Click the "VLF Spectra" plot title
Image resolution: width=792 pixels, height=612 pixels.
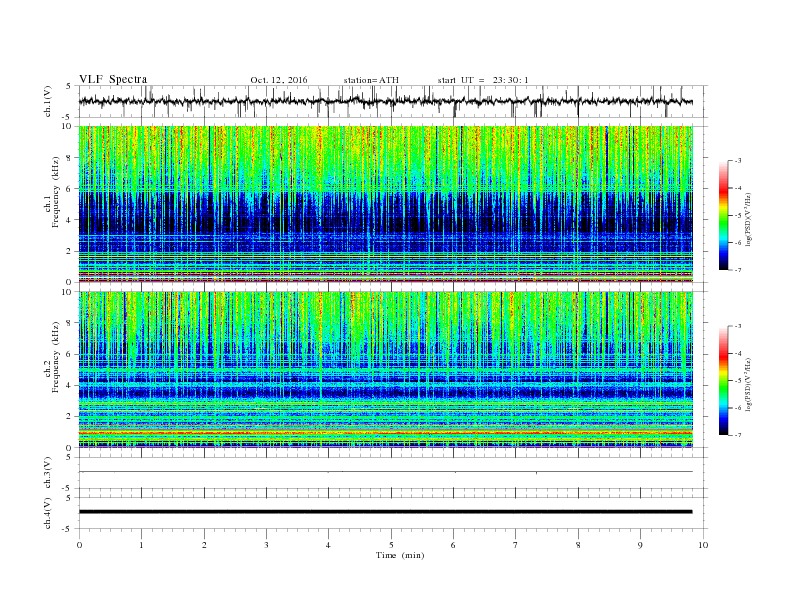click(x=113, y=79)
